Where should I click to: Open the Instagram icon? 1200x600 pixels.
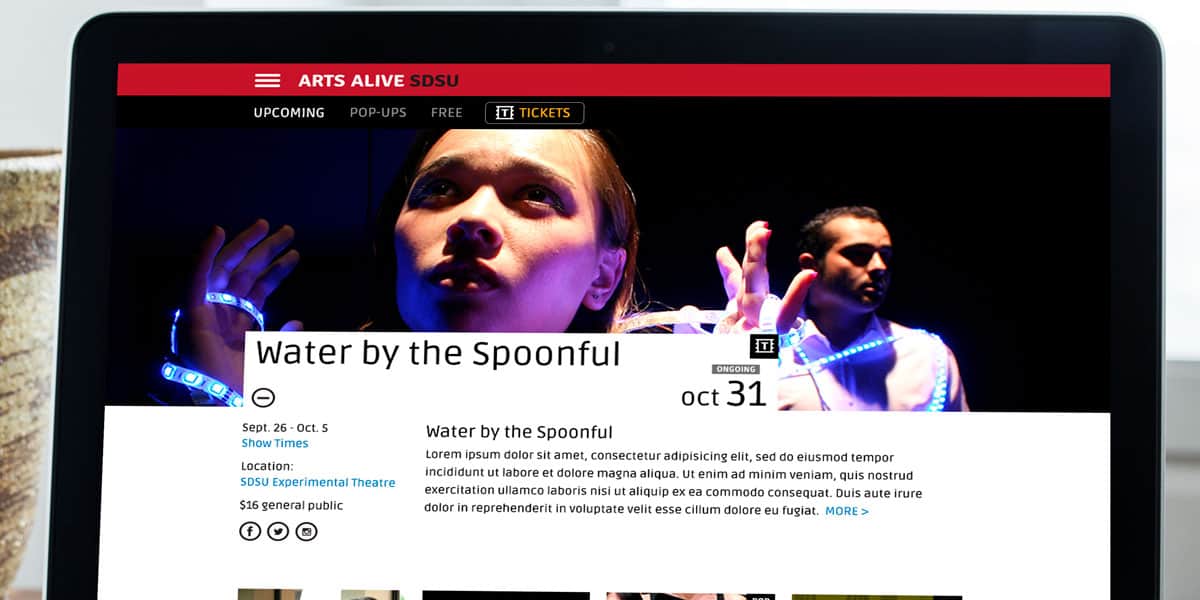pyautogui.click(x=306, y=531)
